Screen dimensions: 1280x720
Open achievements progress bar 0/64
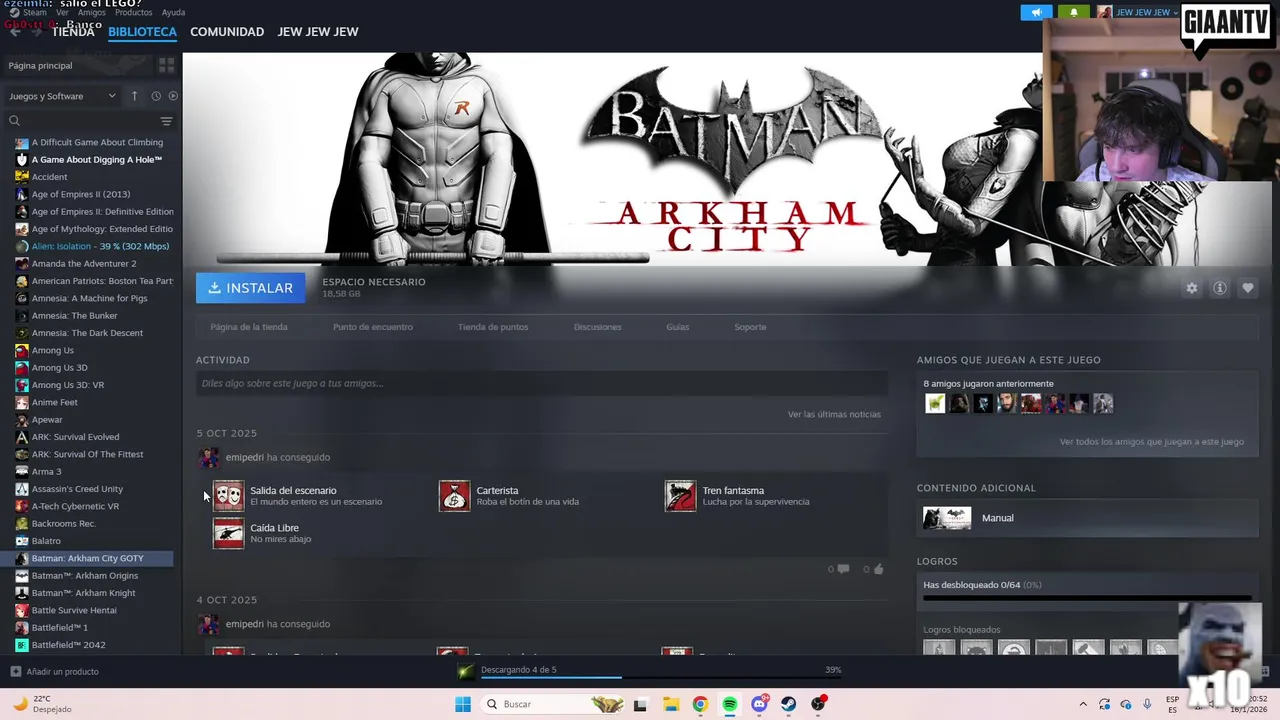pos(1087,598)
